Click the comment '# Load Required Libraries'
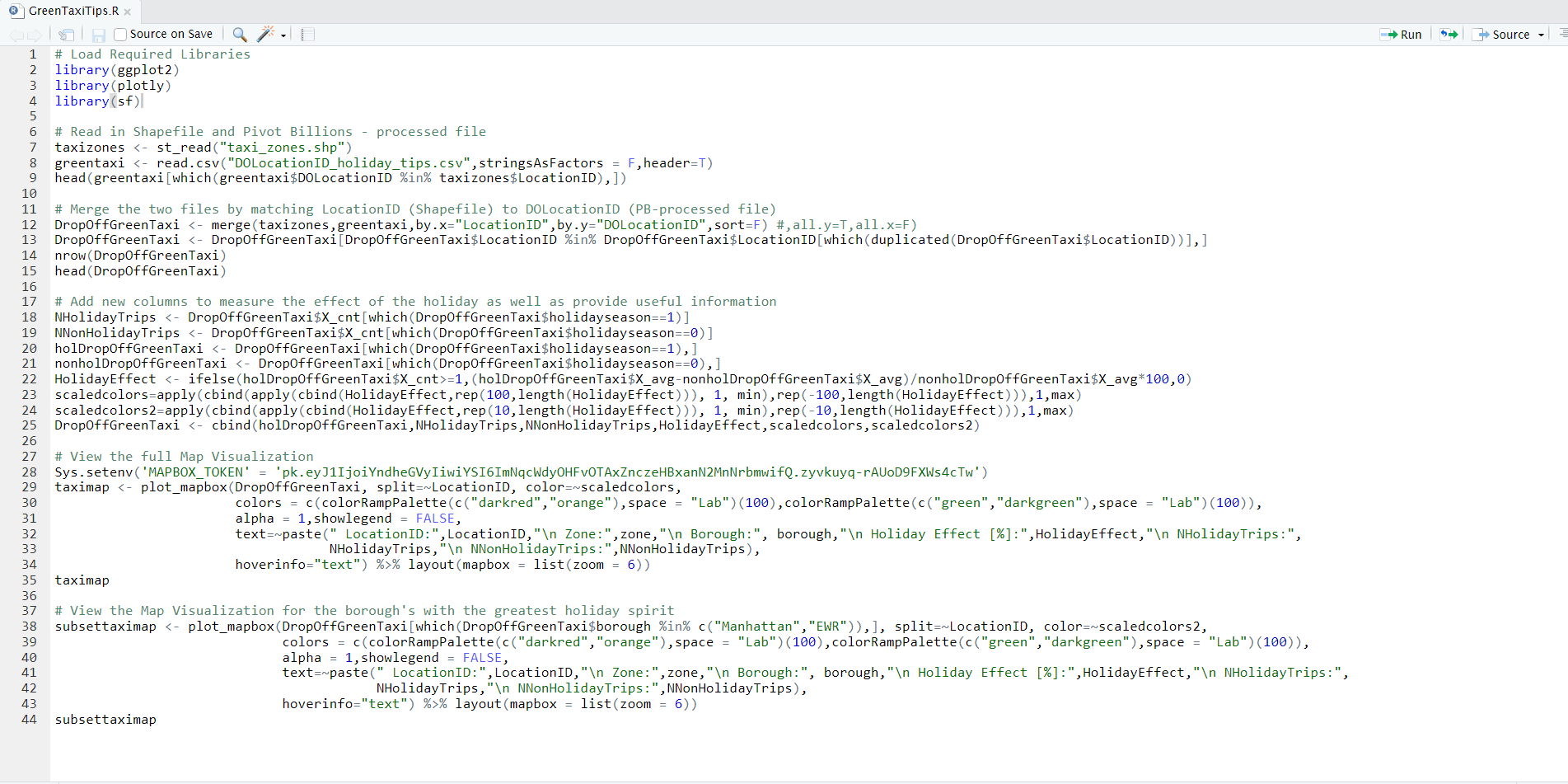This screenshot has height=784, width=1568. tap(152, 54)
